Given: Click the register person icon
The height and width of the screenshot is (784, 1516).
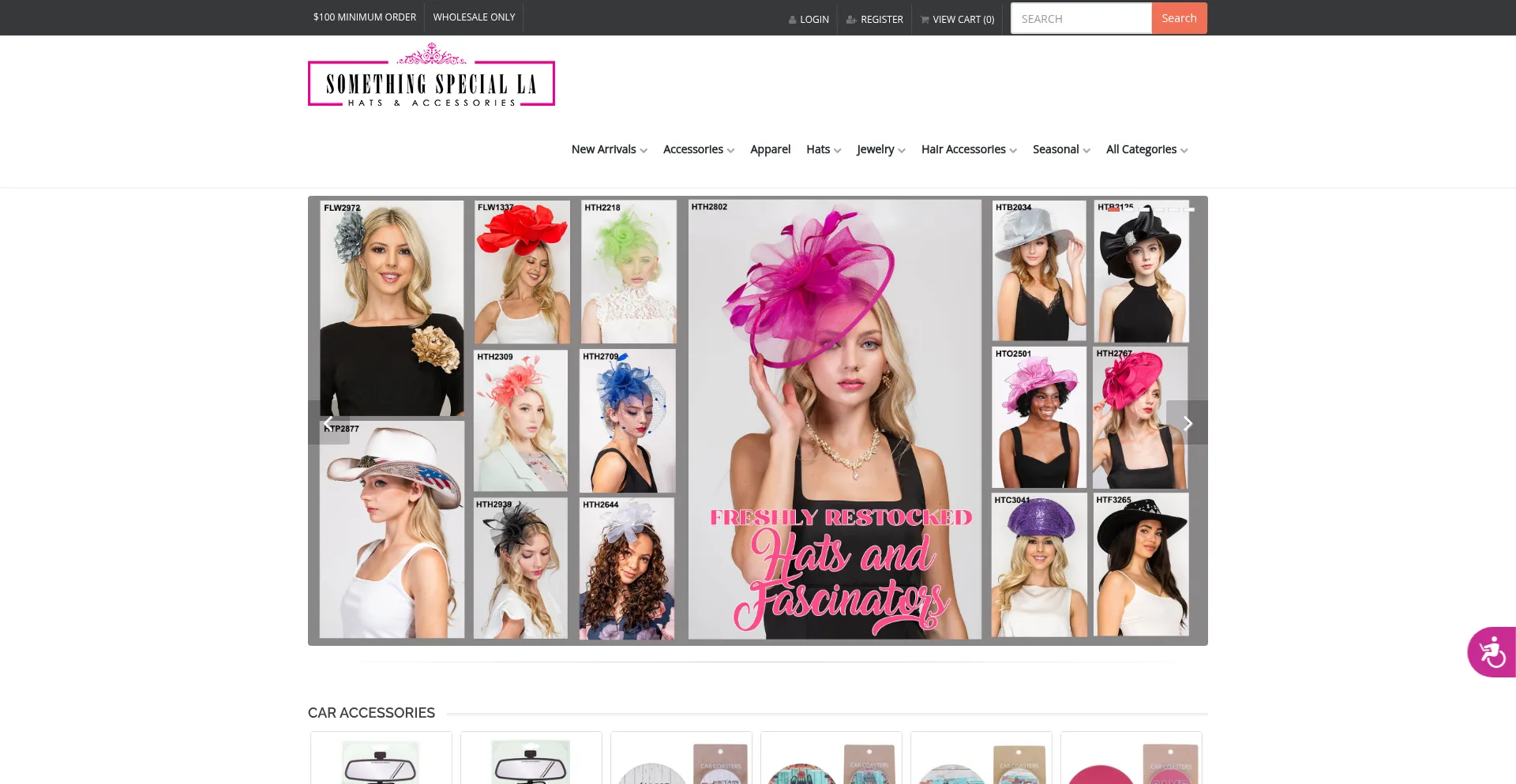Looking at the screenshot, I should (x=851, y=20).
